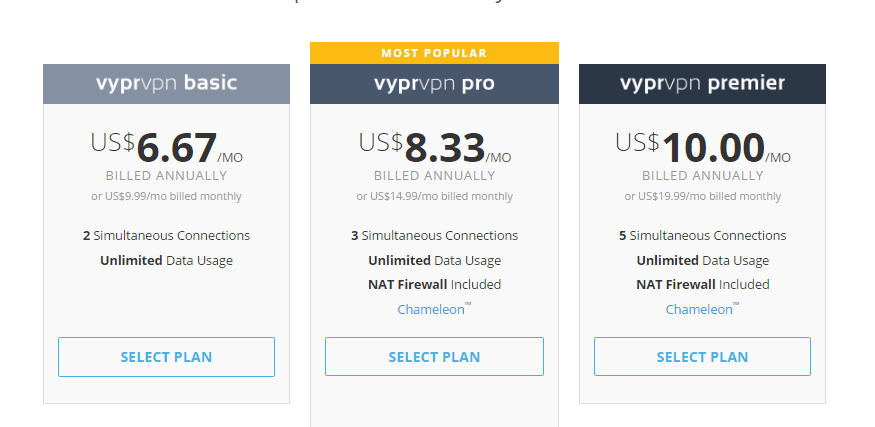This screenshot has width=875, height=427.
Task: Click the vyprvpn premier plan header
Action: point(702,84)
